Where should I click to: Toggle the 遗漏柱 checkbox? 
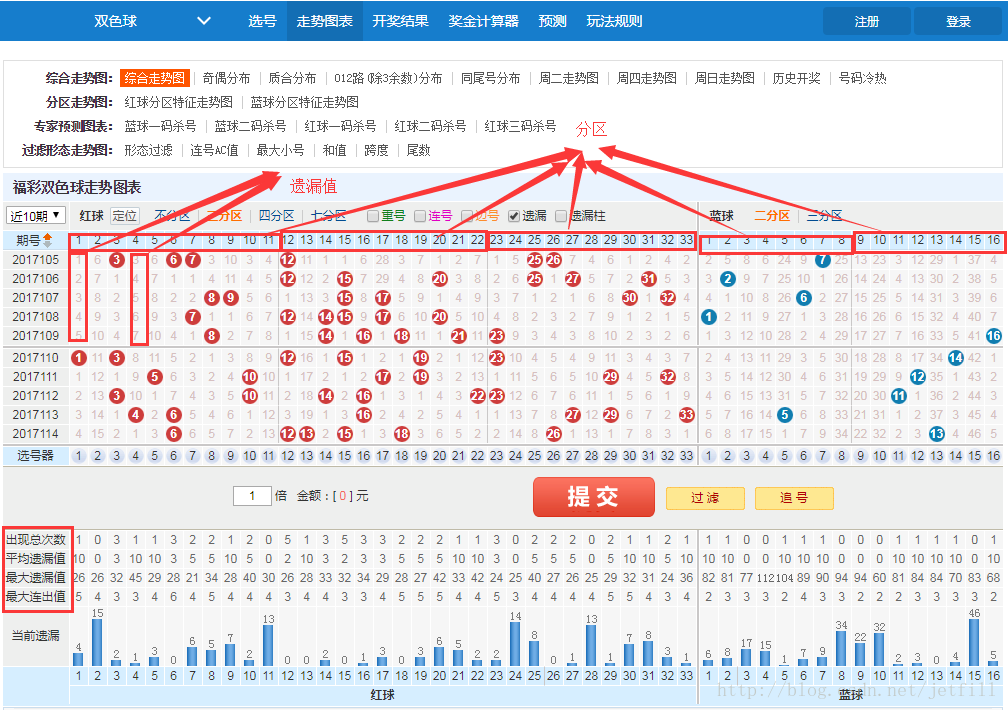[561, 216]
